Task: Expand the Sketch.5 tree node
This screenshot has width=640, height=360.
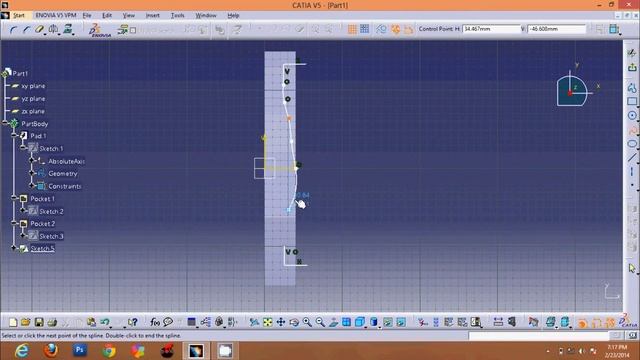Action: (14, 248)
